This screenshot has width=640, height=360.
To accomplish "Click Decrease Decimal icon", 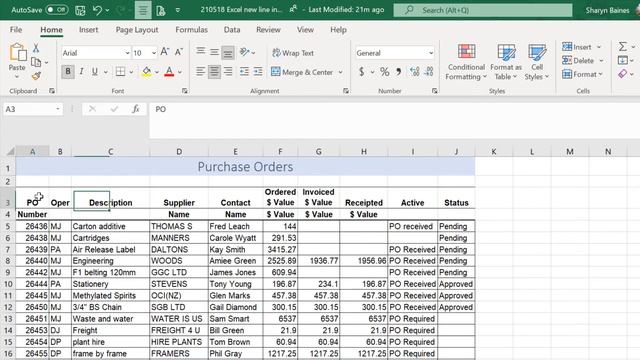I will click(x=429, y=72).
